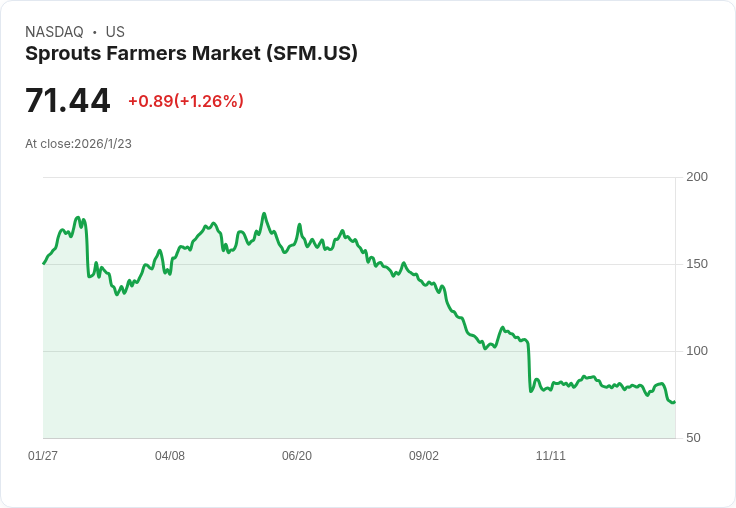Click the +0.89(+1.26%) price change

(185, 101)
